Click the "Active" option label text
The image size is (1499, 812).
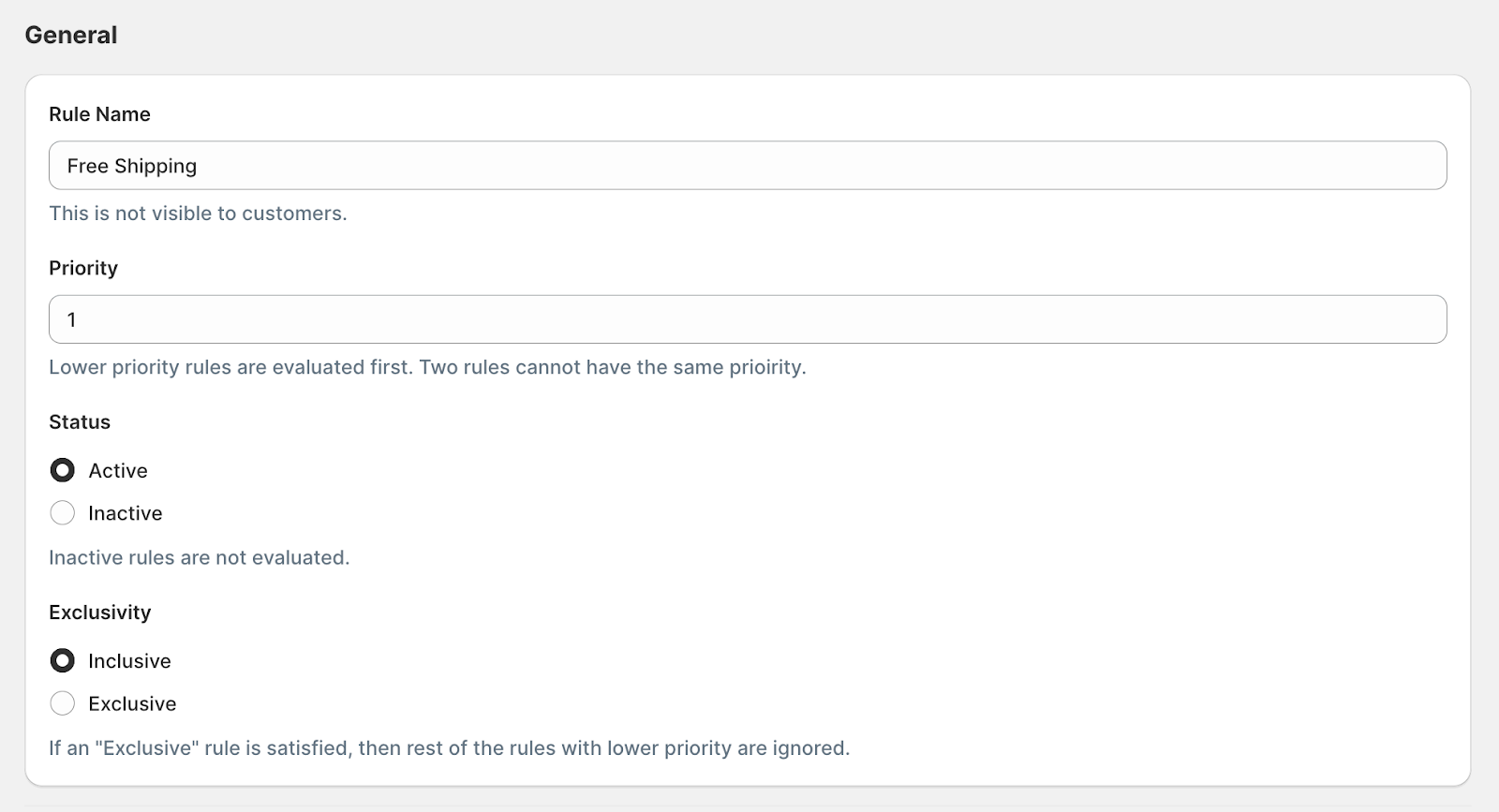(x=118, y=470)
